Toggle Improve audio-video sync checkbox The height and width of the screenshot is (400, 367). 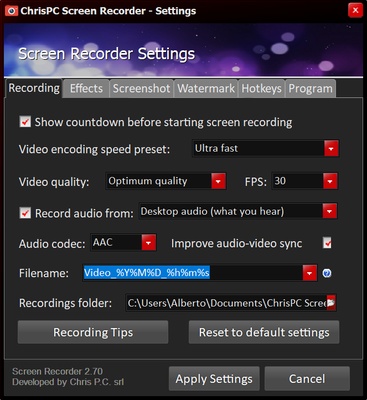[x=327, y=243]
